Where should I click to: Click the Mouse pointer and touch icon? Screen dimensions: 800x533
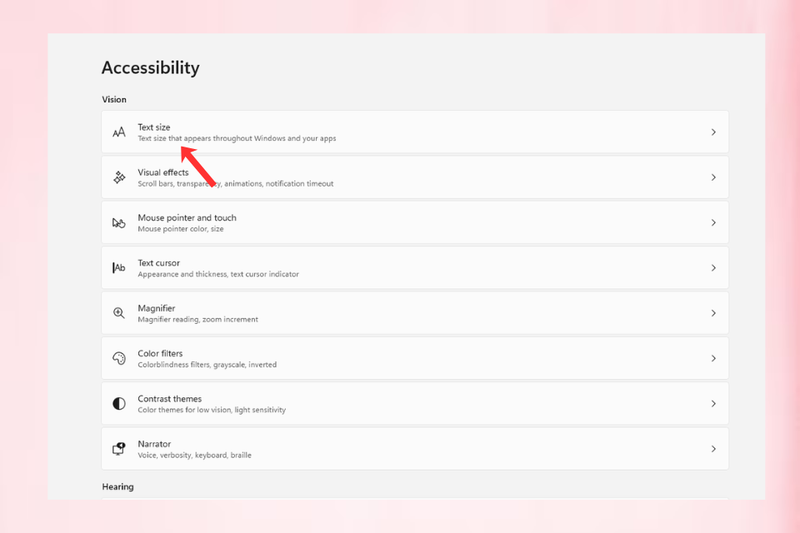tap(119, 223)
